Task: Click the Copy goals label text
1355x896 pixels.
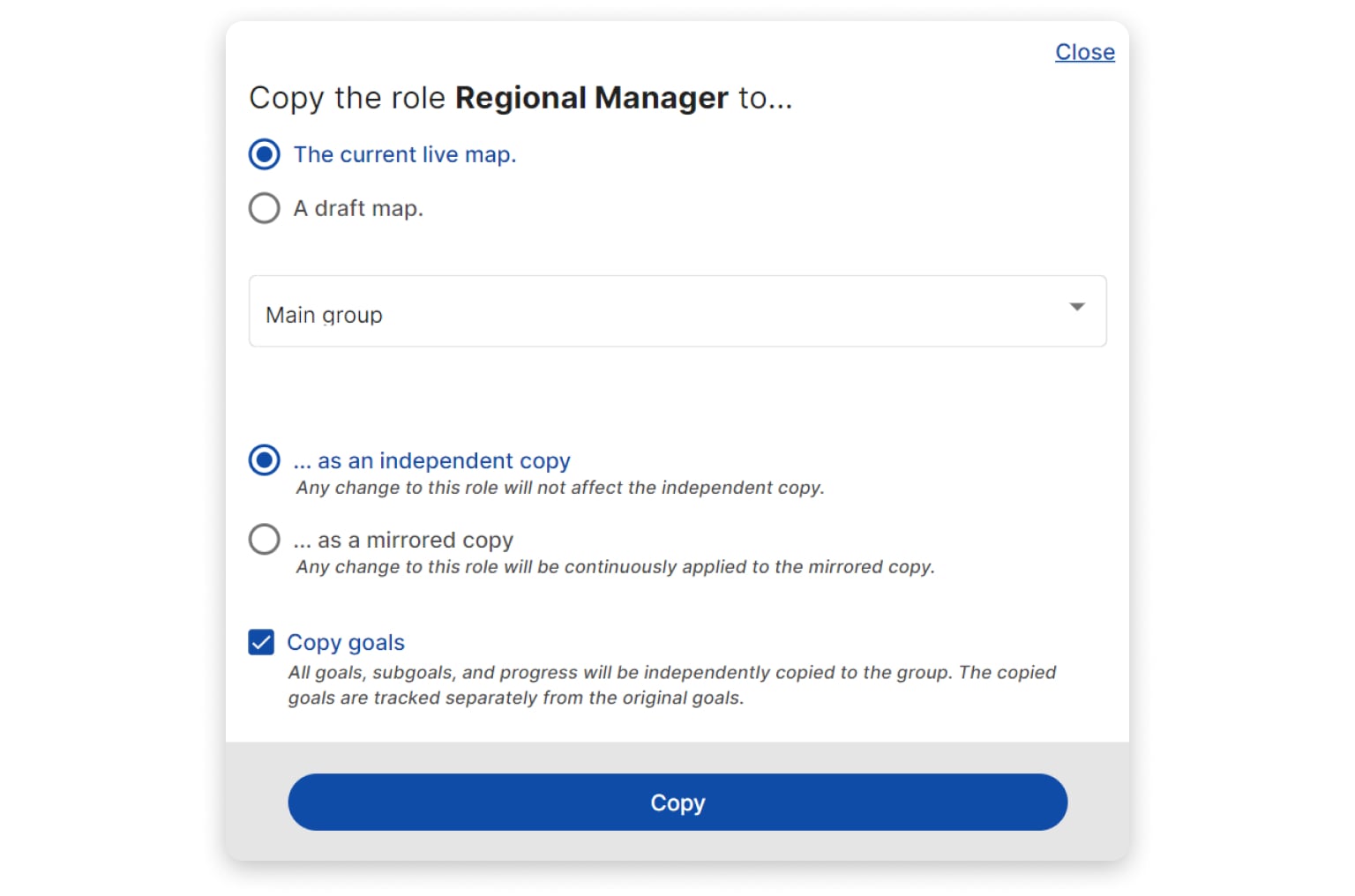Action: (346, 643)
